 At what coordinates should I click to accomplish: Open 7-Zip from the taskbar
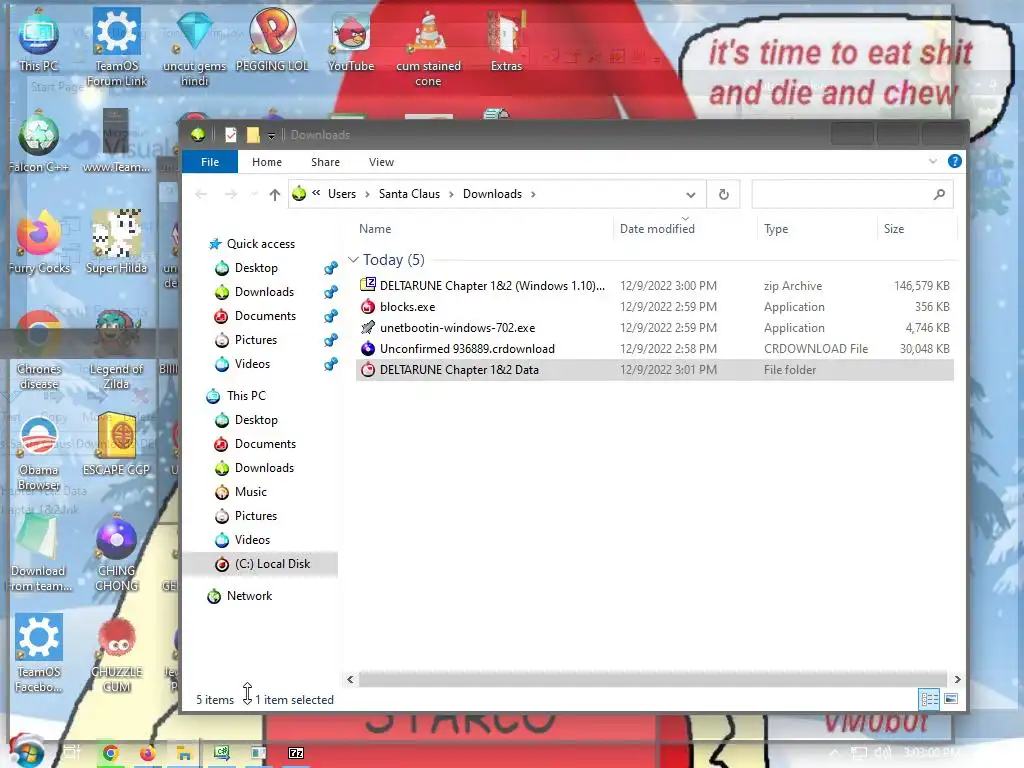click(x=296, y=753)
